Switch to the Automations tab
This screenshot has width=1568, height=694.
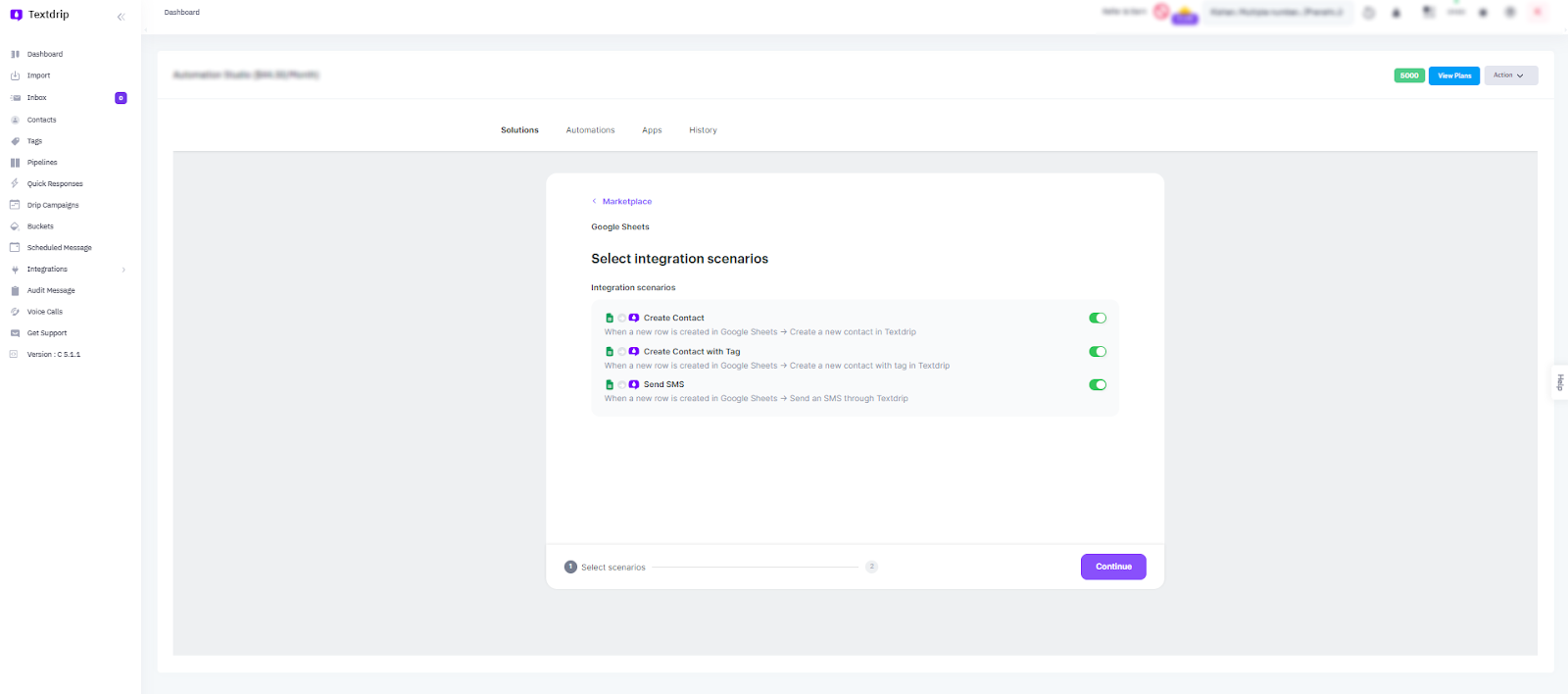click(591, 130)
